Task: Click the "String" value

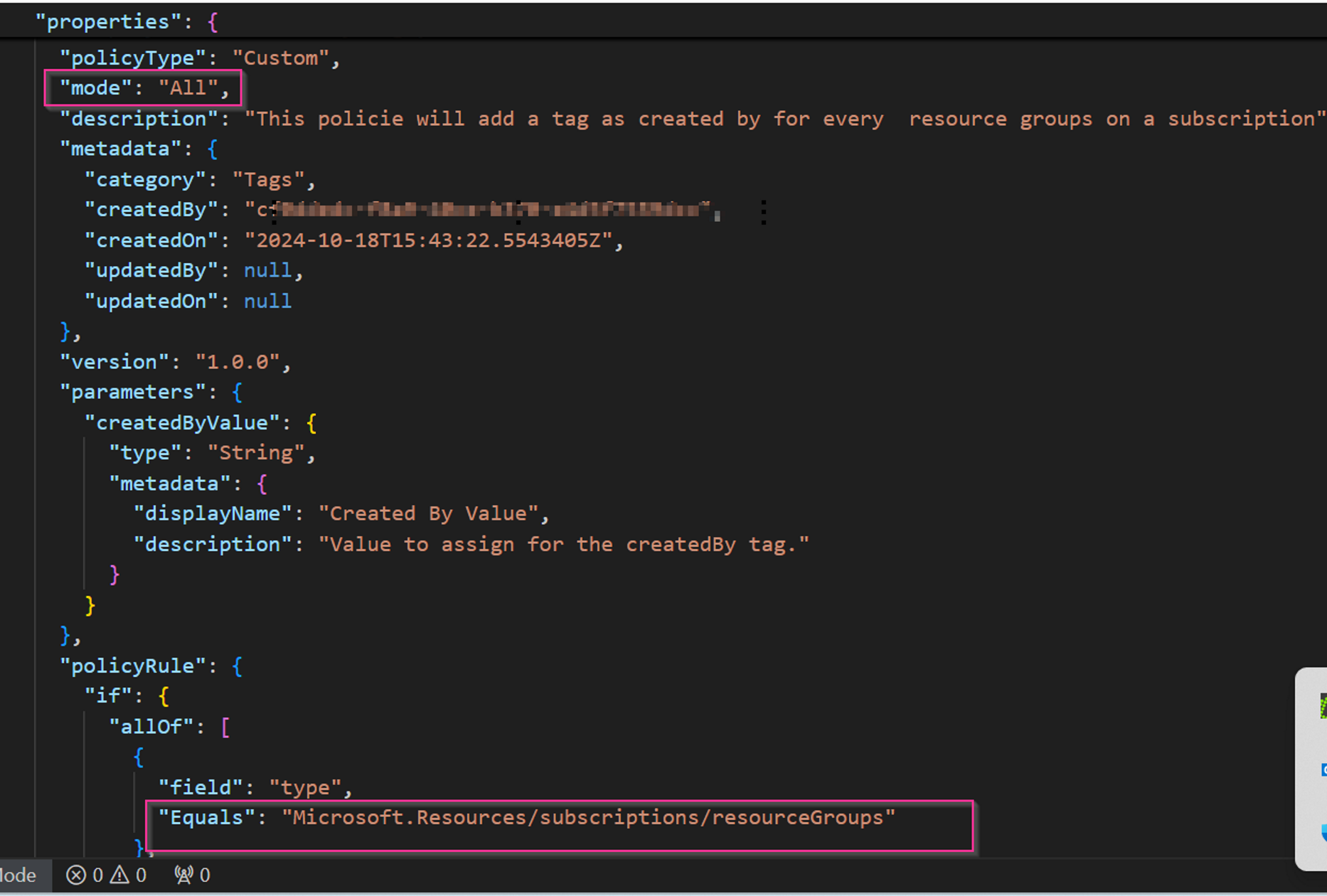Action: point(257,452)
